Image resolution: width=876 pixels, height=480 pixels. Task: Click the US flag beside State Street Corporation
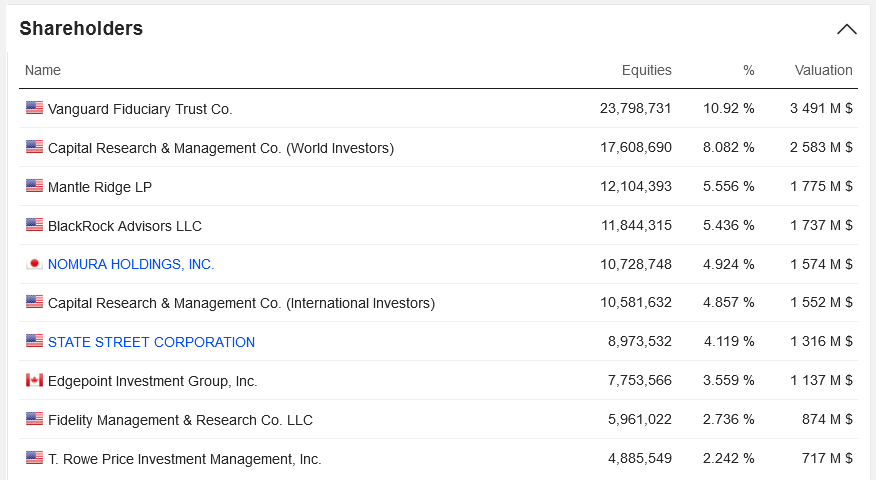[x=34, y=341]
